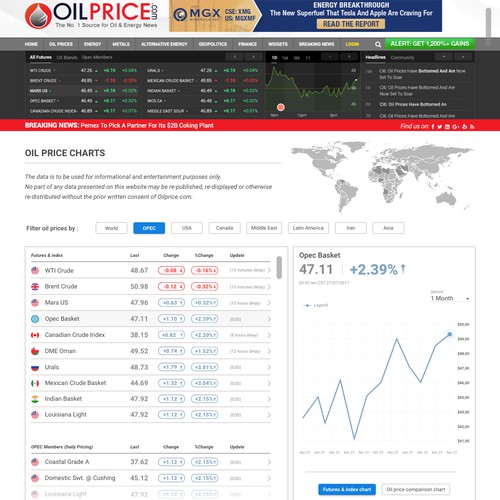
Task: Open the search magnifier icon
Action: tap(378, 44)
